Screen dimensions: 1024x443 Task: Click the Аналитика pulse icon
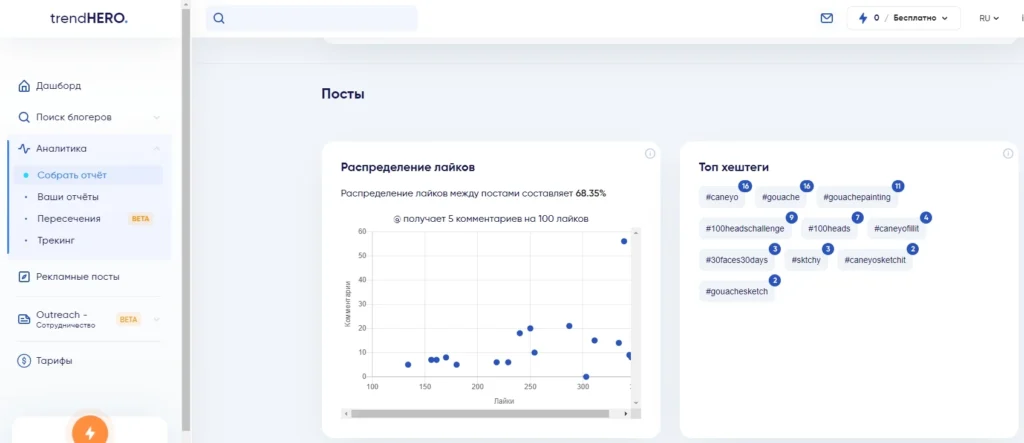point(24,148)
